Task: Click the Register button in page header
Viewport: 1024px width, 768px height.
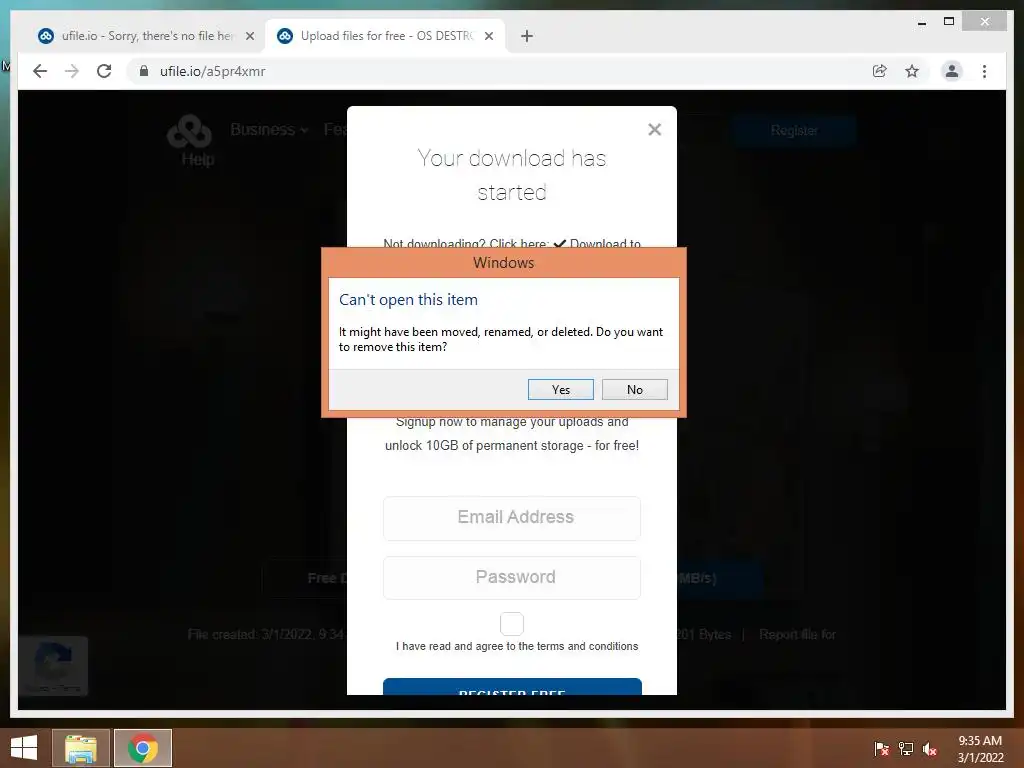Action: 794,131
